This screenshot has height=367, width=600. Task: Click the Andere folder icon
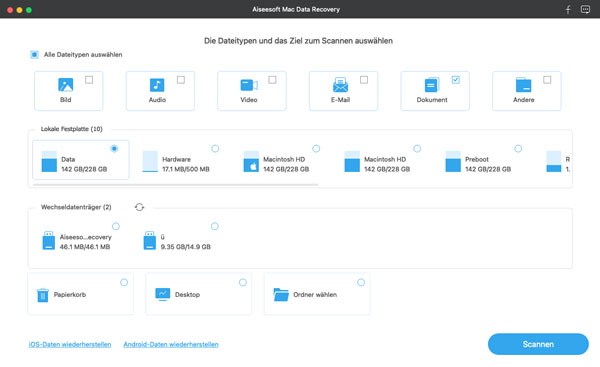[x=523, y=85]
